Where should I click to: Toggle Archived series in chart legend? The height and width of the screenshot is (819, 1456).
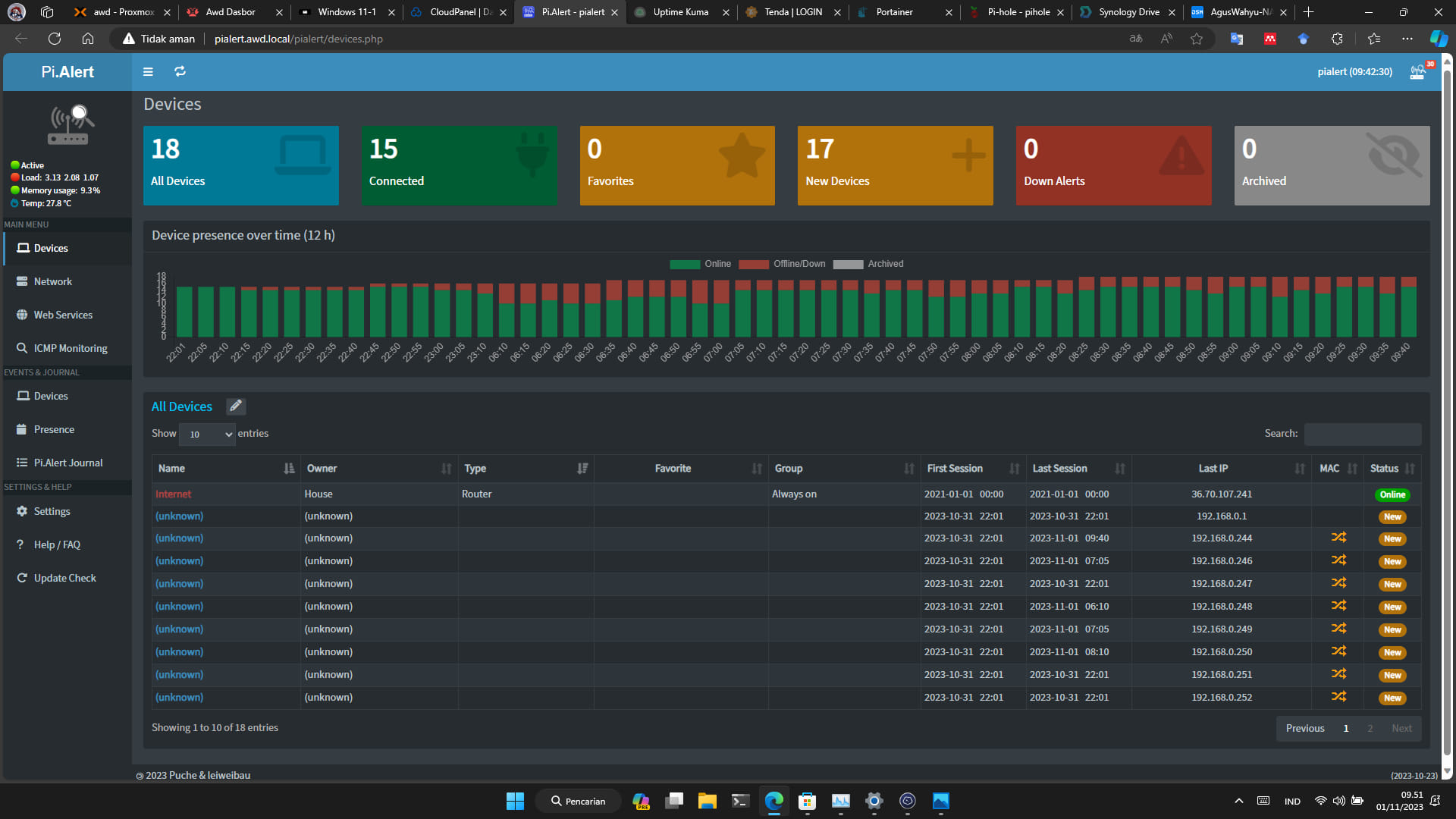[x=868, y=264]
